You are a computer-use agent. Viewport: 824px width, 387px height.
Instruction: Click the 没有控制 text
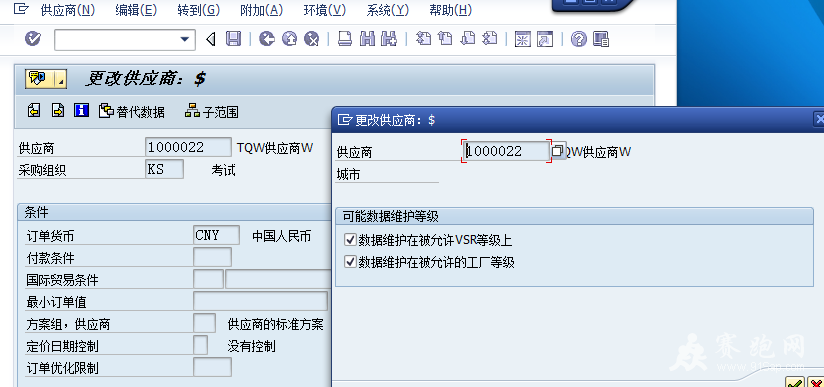point(251,346)
